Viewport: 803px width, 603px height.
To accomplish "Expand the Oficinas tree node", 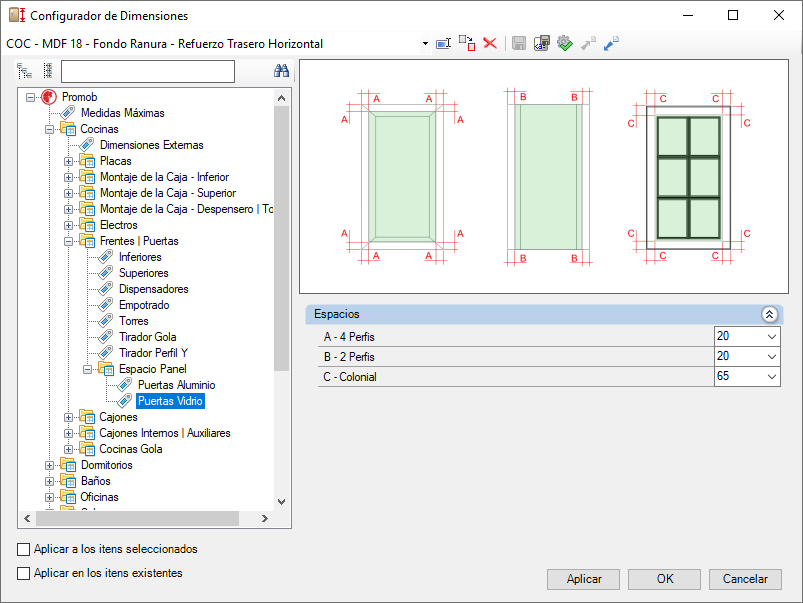I will pos(49,497).
